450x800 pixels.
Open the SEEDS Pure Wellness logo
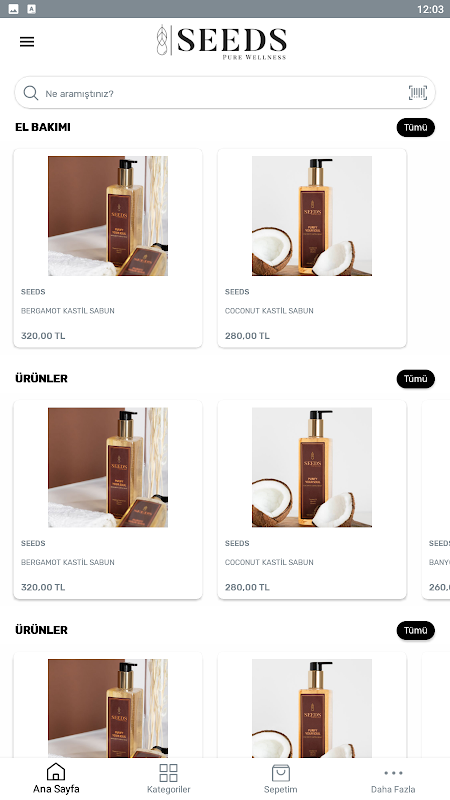pyautogui.click(x=221, y=42)
